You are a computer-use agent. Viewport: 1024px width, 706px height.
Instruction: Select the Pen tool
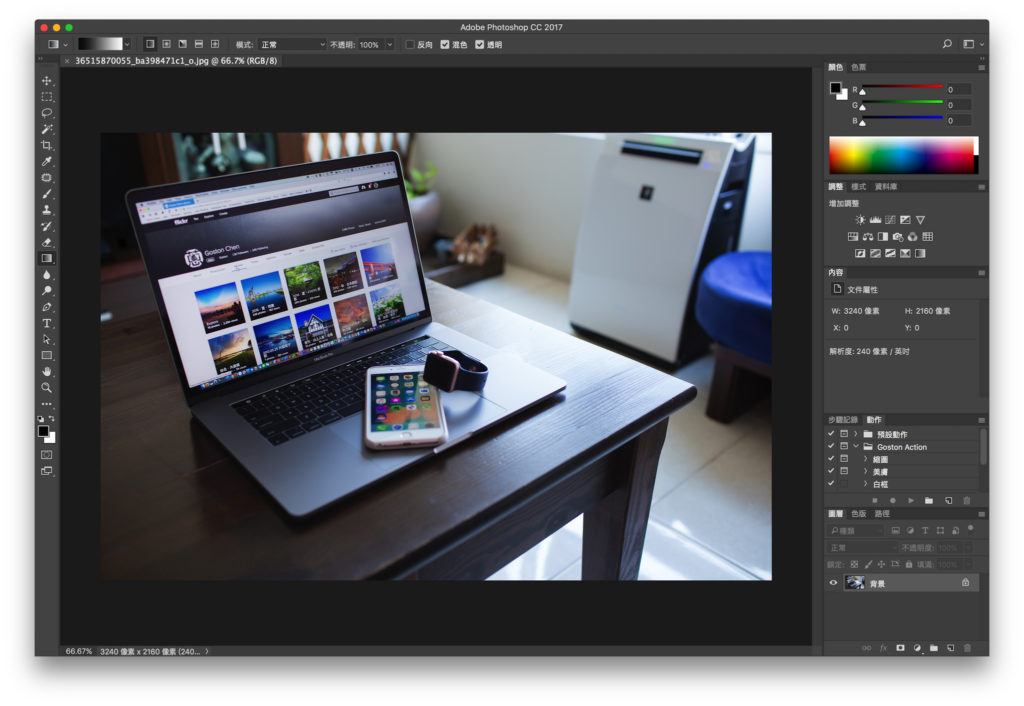46,307
